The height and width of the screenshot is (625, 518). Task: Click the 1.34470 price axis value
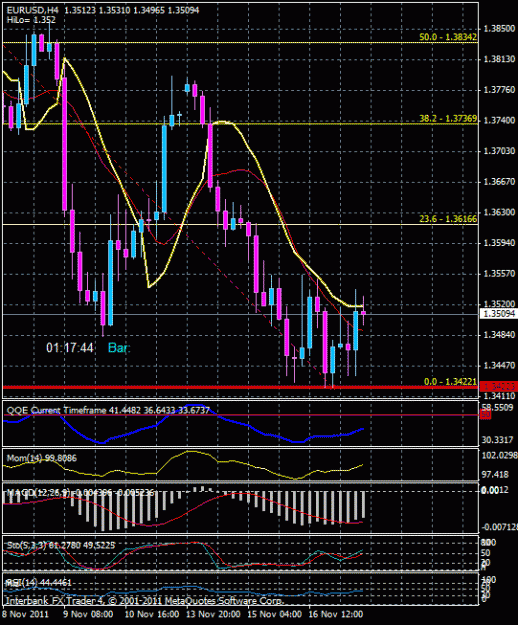click(x=499, y=365)
